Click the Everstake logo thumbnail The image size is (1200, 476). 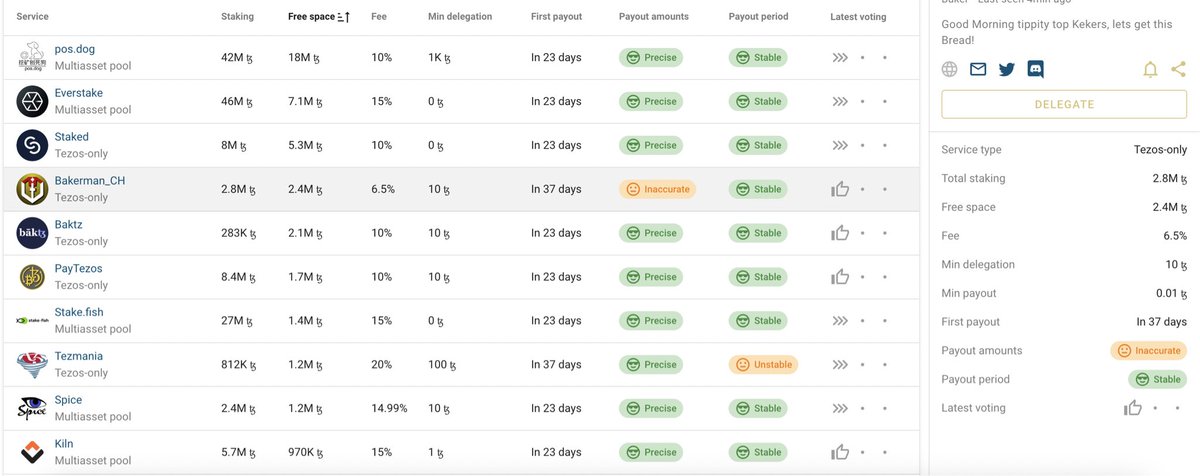pos(32,101)
